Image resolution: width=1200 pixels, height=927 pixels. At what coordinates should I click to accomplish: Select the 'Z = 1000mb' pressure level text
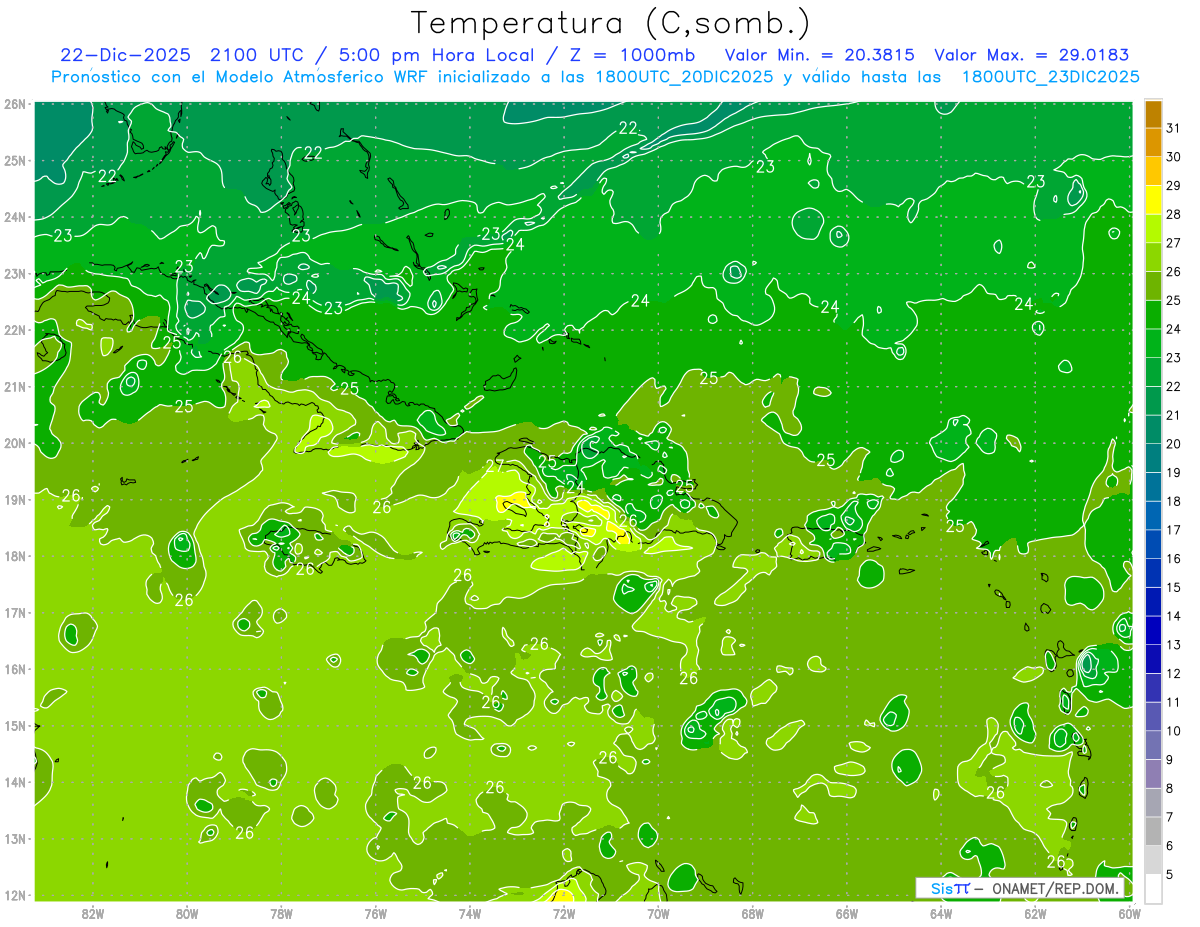coord(634,55)
